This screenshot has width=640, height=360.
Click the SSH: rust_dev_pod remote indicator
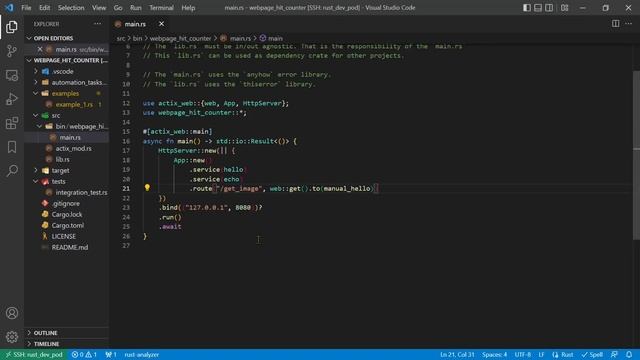(x=34, y=355)
